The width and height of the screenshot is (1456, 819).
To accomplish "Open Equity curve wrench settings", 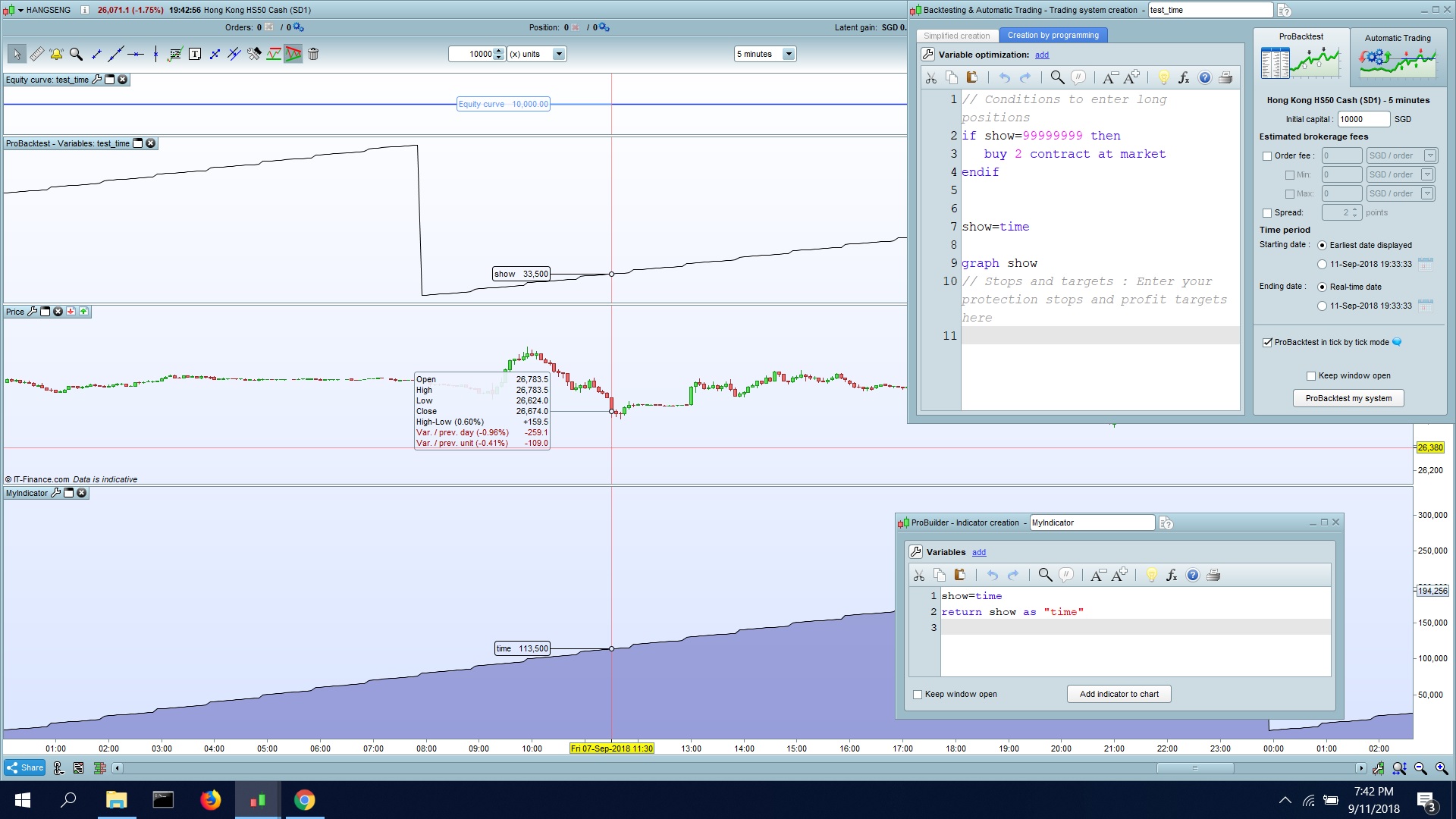I will 97,80.
